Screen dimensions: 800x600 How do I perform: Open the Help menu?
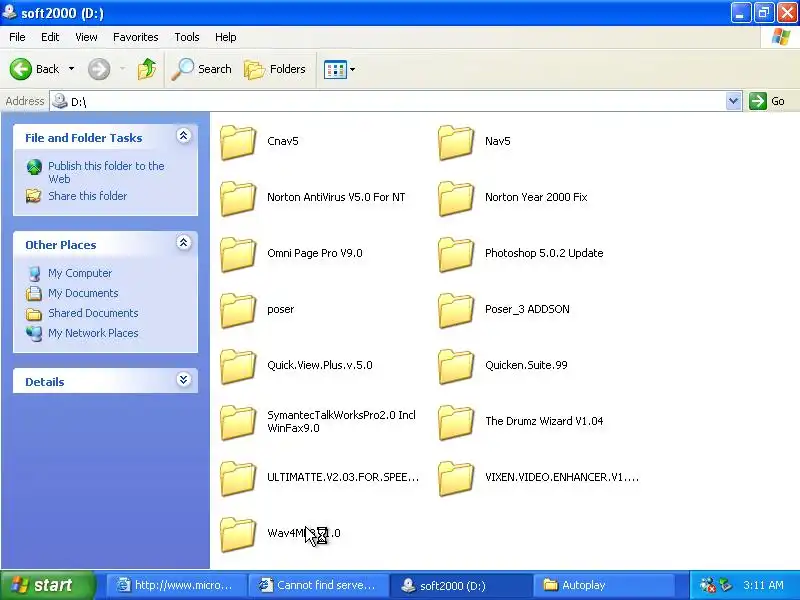tap(226, 37)
